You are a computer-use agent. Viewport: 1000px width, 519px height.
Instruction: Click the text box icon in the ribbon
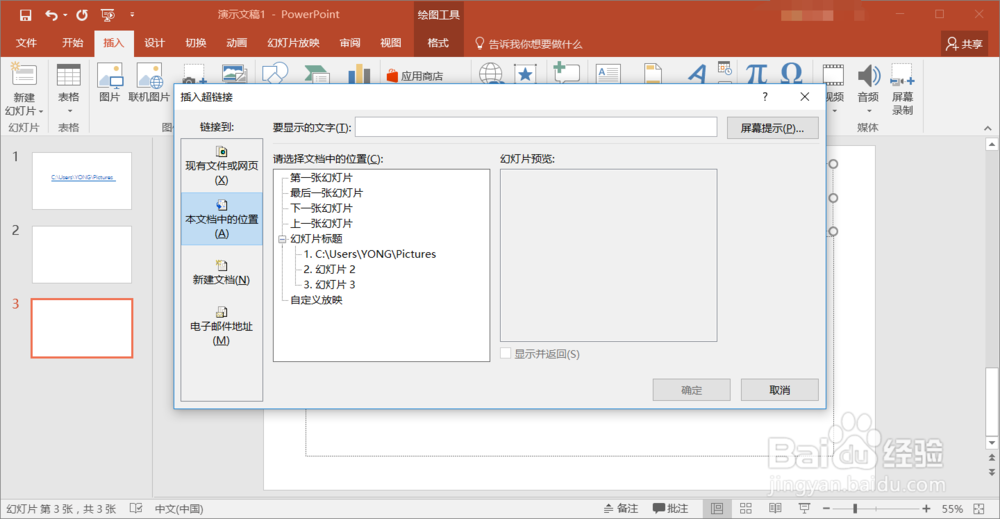click(x=608, y=73)
